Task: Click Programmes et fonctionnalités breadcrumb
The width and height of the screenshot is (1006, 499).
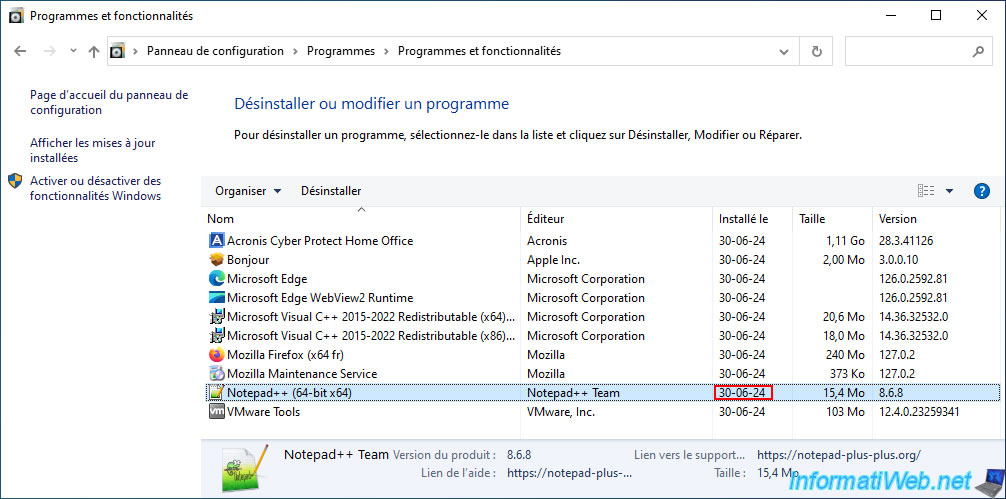Action: coord(479,51)
